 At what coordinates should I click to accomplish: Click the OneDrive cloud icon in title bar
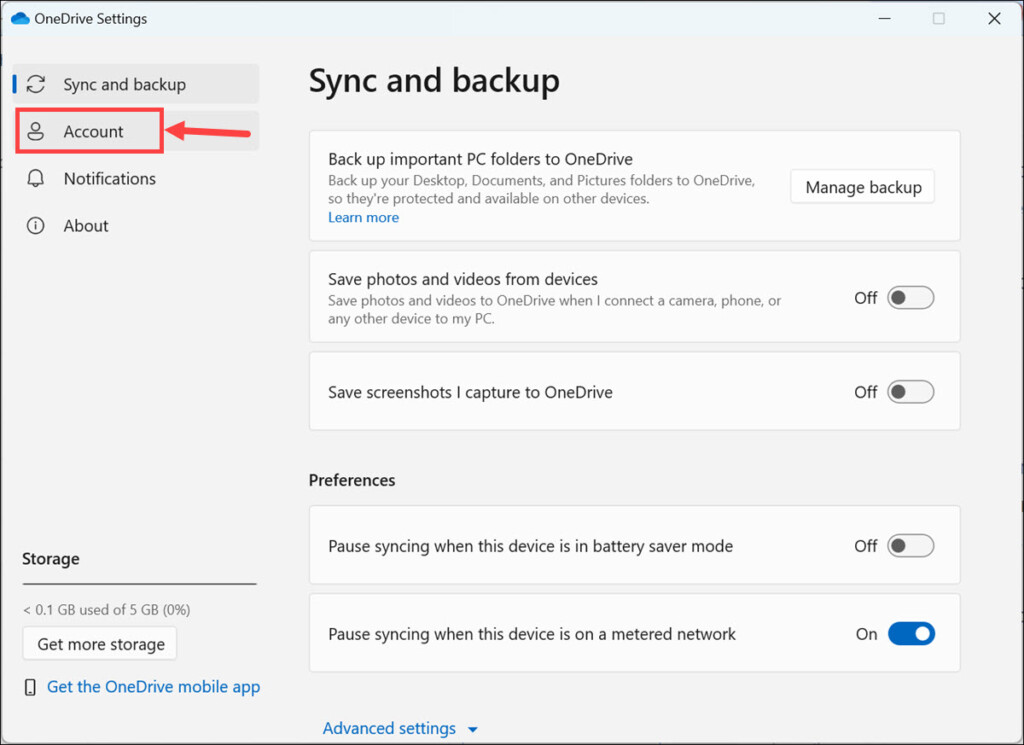(x=19, y=18)
